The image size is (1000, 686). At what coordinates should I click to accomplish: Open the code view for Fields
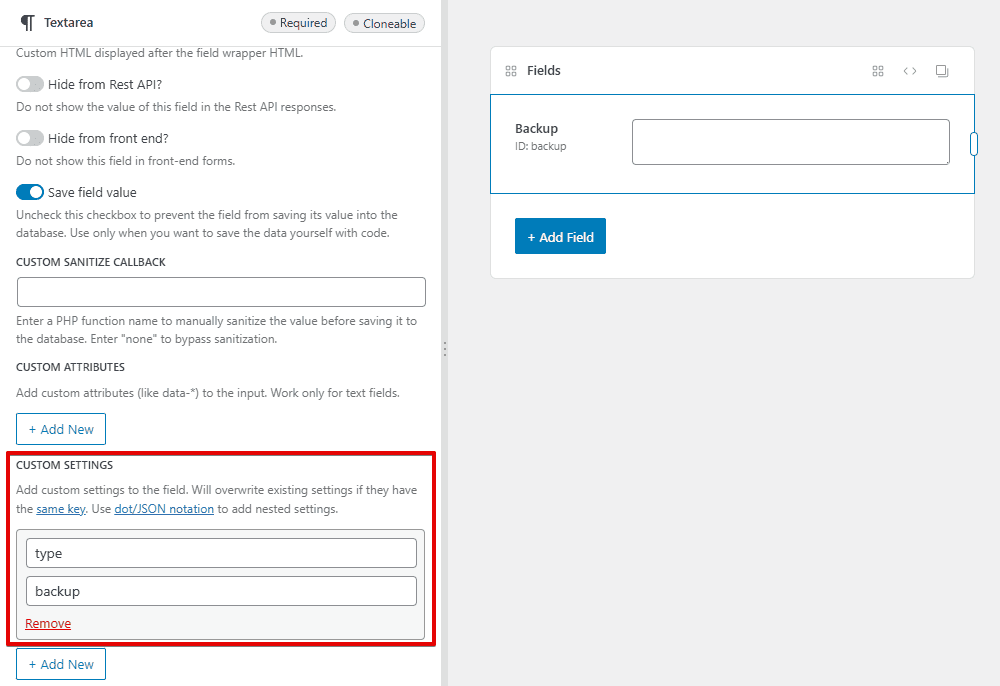910,70
